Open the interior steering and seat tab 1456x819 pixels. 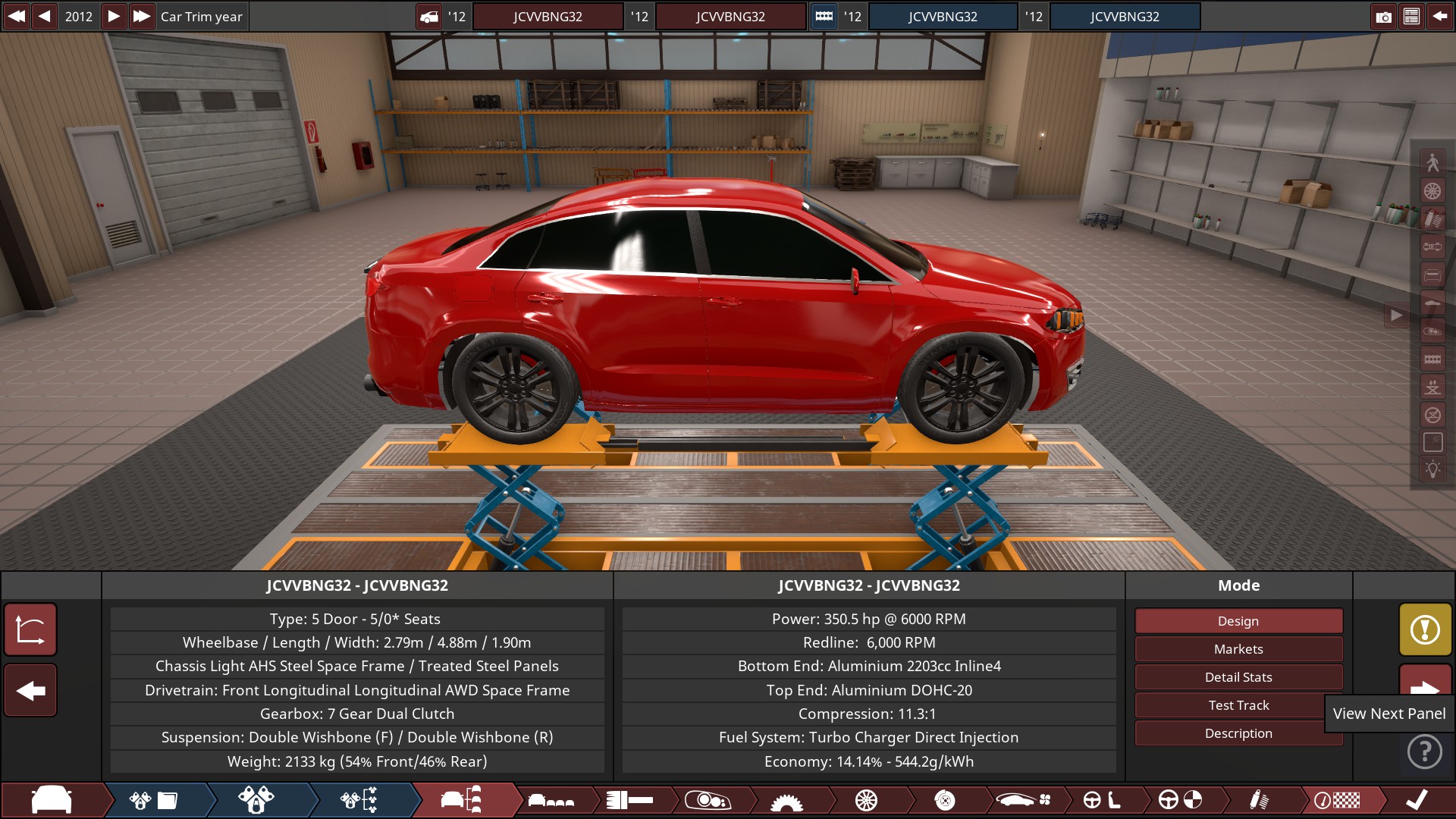(x=1102, y=800)
